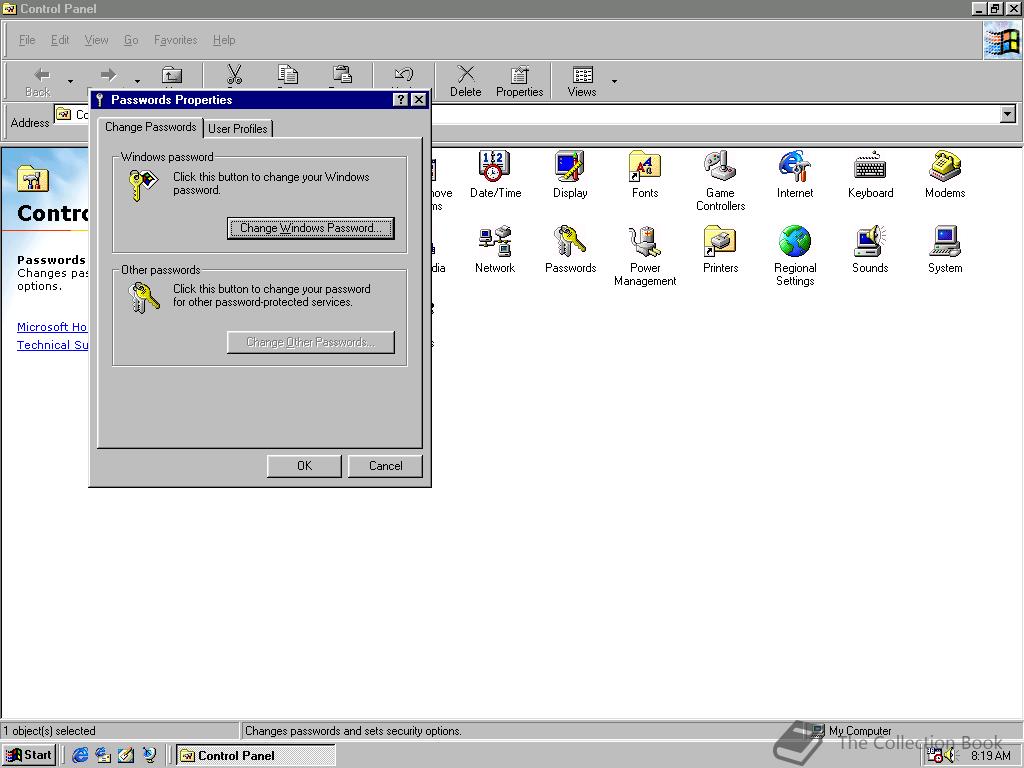Click the 8:19 AM system clock
Image resolution: width=1024 pixels, height=768 pixels.
coord(990,756)
